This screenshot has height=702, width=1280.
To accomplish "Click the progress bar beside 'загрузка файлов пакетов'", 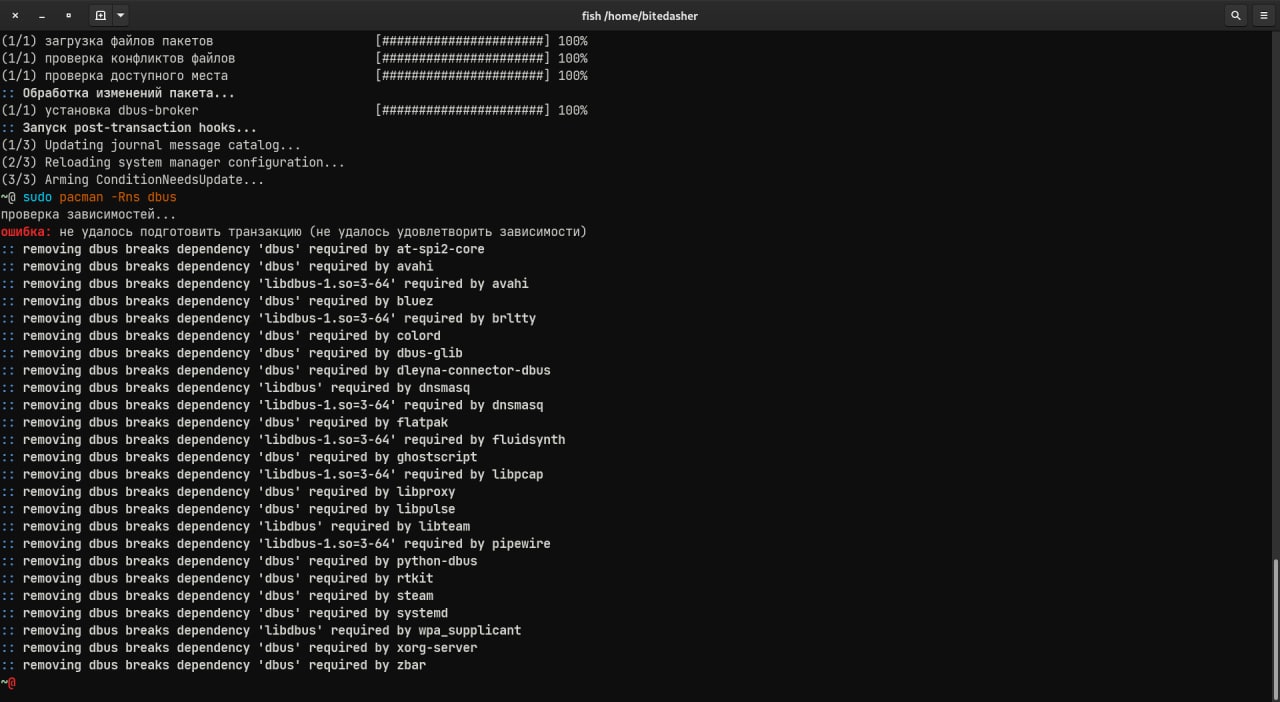I will click(463, 41).
